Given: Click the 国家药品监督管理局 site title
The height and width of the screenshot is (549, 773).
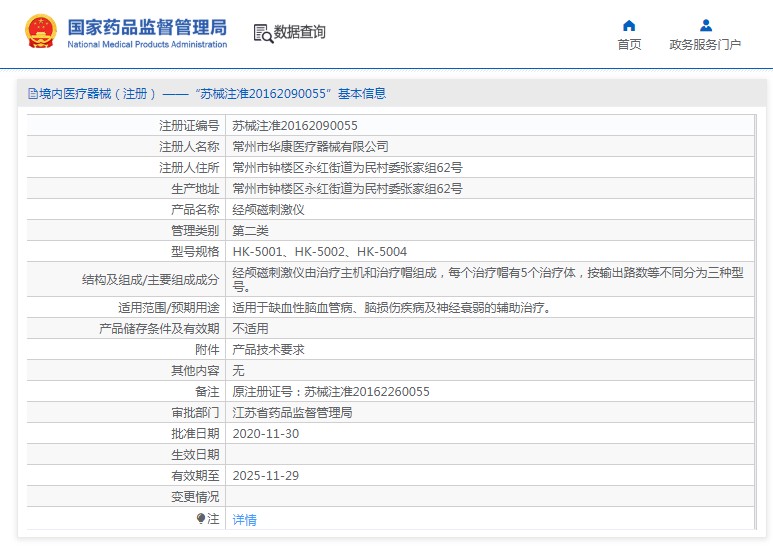Looking at the screenshot, I should coord(147,27).
